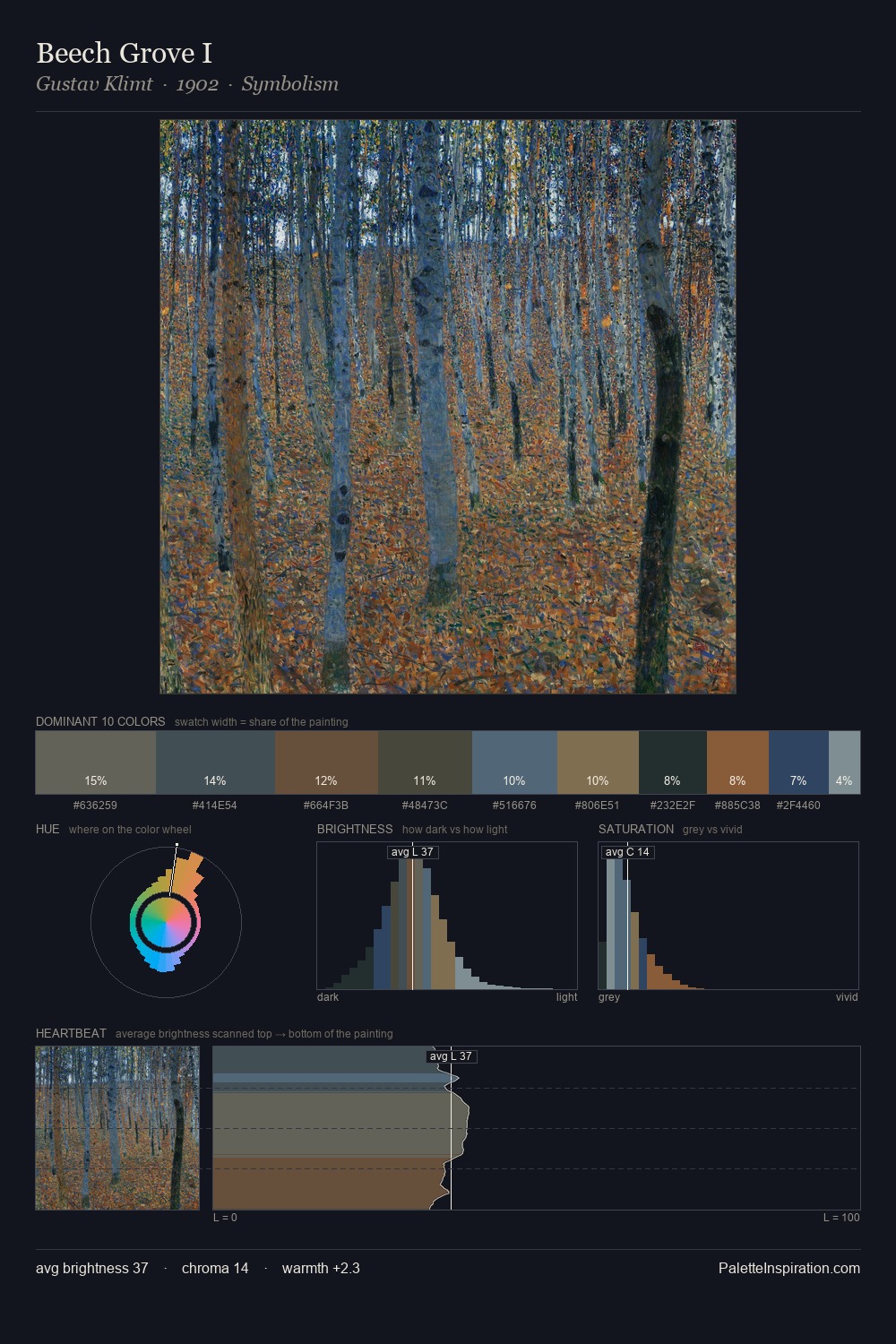The width and height of the screenshot is (896, 1344).
Task: Click the L = 100 axis label
Action: (x=841, y=1218)
